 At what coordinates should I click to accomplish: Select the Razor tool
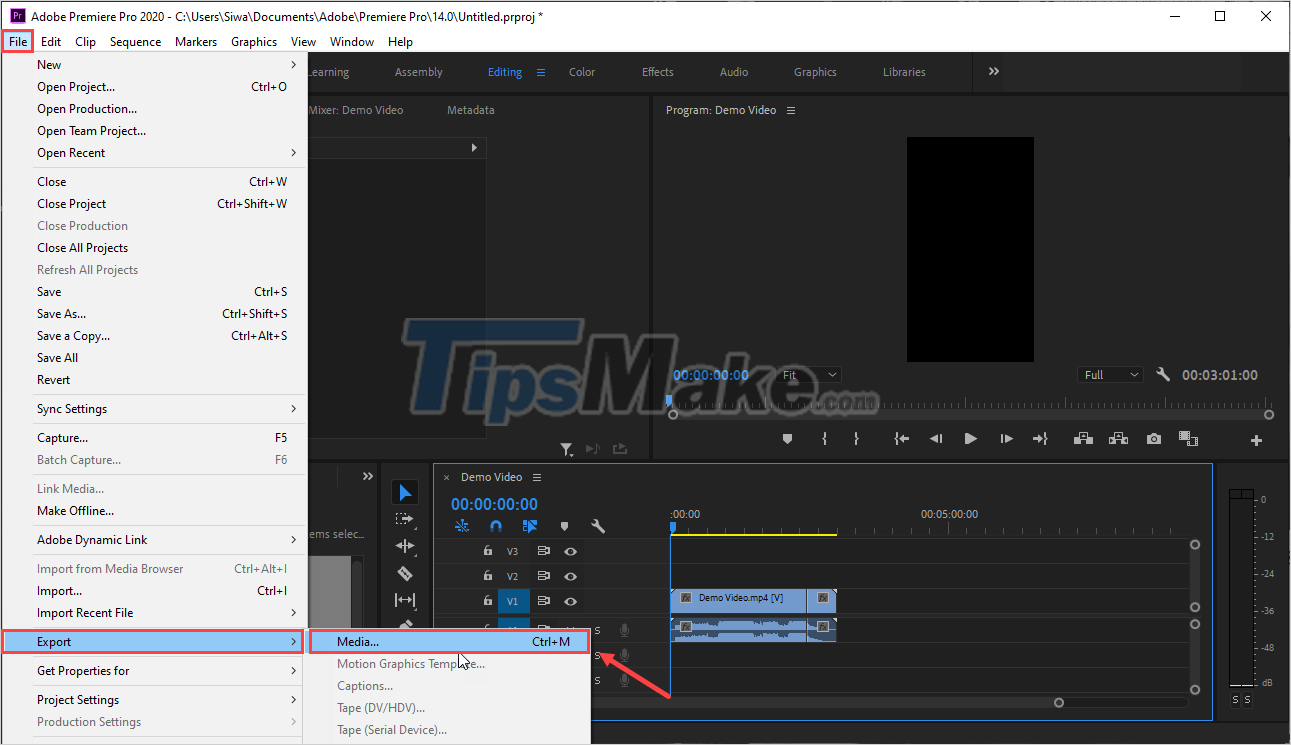[405, 573]
